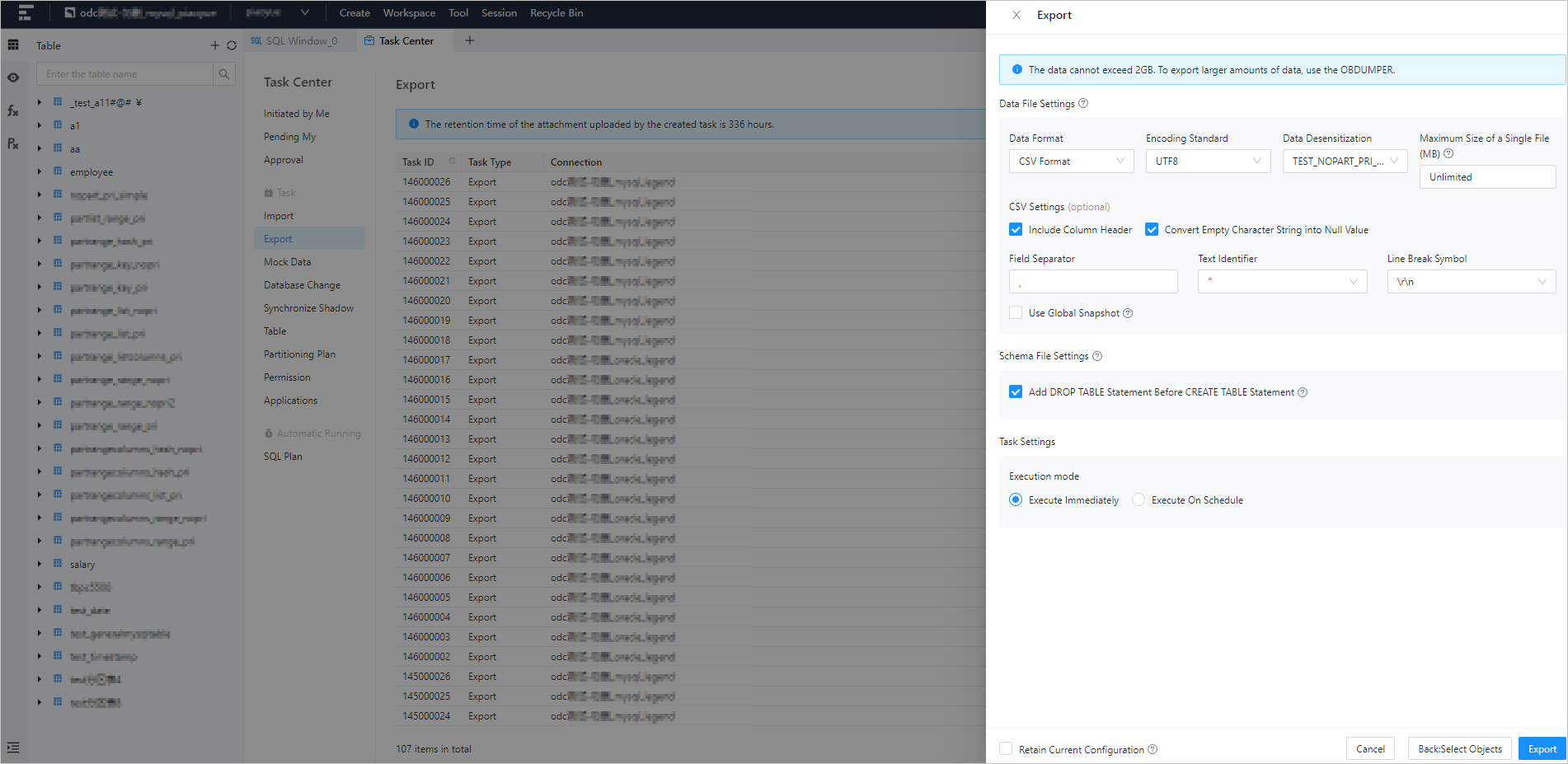Open the Create menu
Image resolution: width=1568 pixels, height=764 pixels.
click(354, 13)
